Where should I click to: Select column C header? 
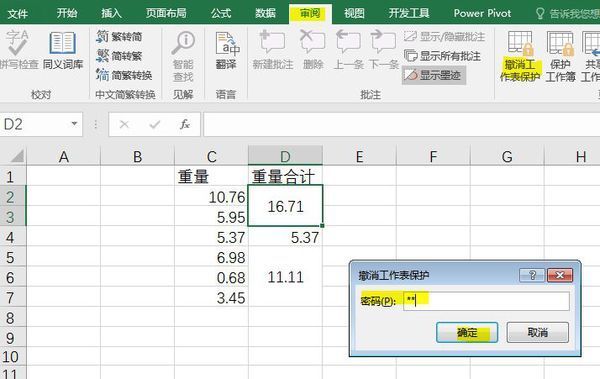(x=211, y=156)
